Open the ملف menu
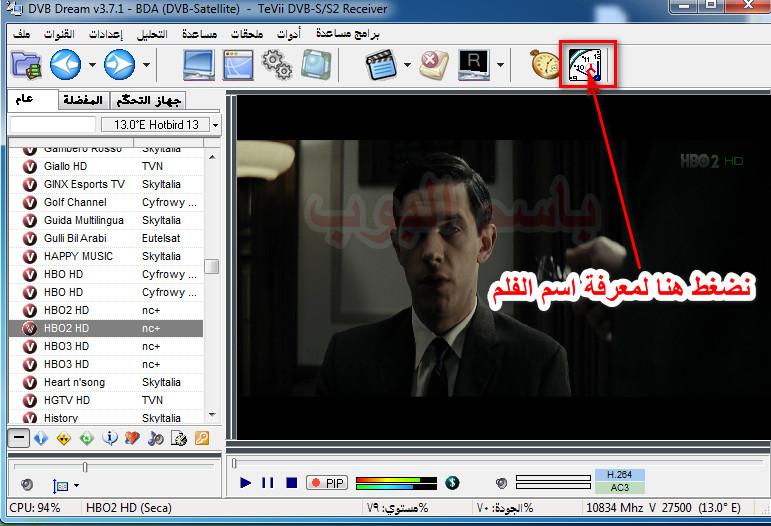Image resolution: width=771 pixels, height=526 pixels. coord(22,34)
